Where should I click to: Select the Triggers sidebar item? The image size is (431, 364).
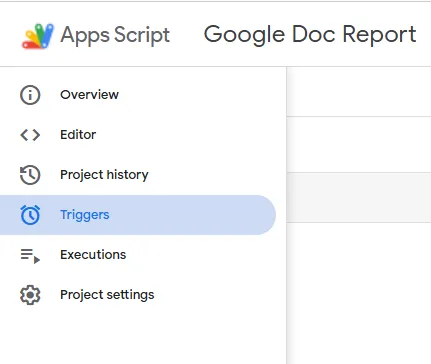pyautogui.click(x=138, y=215)
